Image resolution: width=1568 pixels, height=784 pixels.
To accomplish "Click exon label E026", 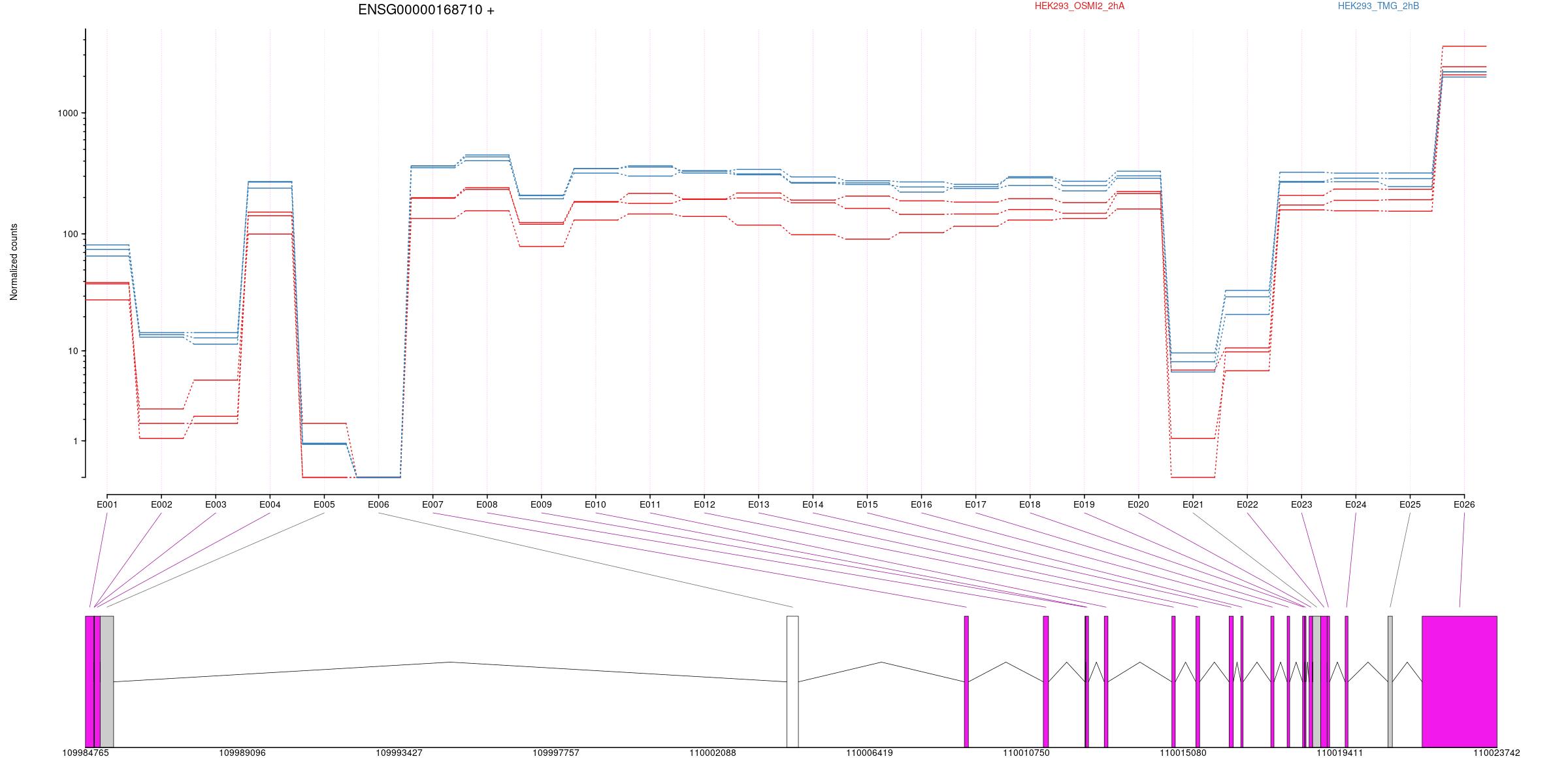I will coord(1464,504).
